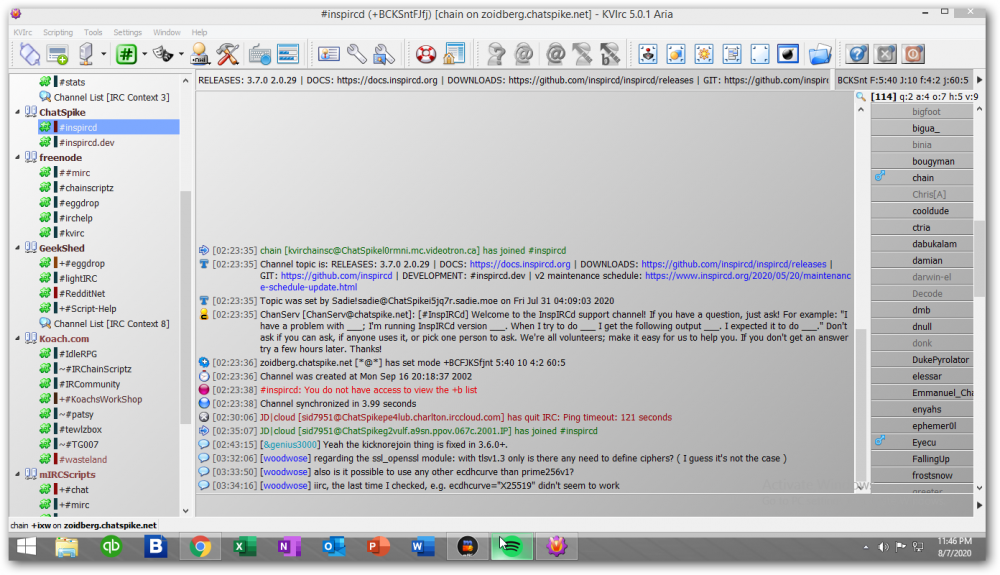Click the magnifier icon above the user list
Image resolution: width=1000 pixels, height=575 pixels.
(861, 97)
